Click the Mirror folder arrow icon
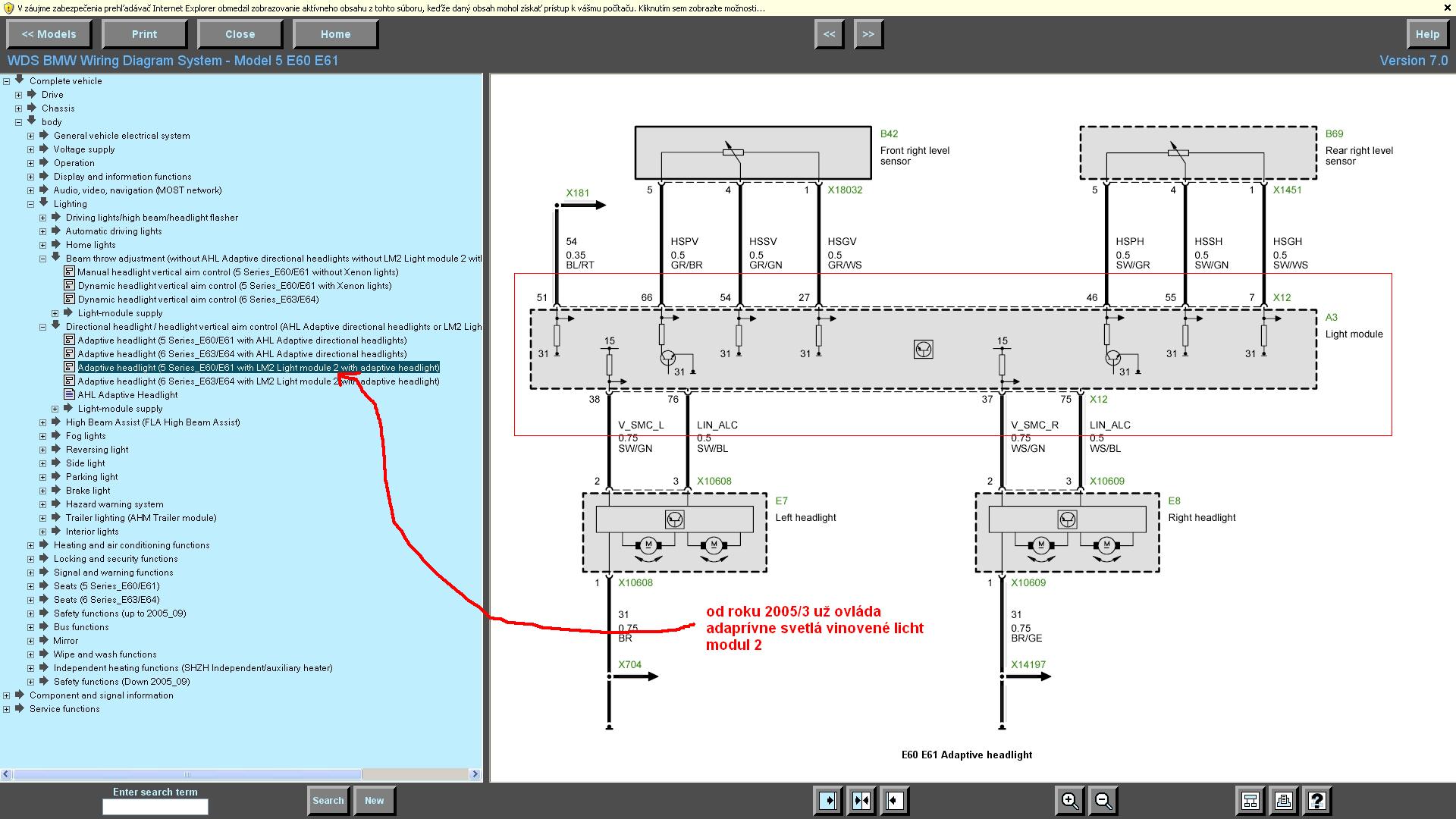This screenshot has height=819, width=1456. coord(44,639)
